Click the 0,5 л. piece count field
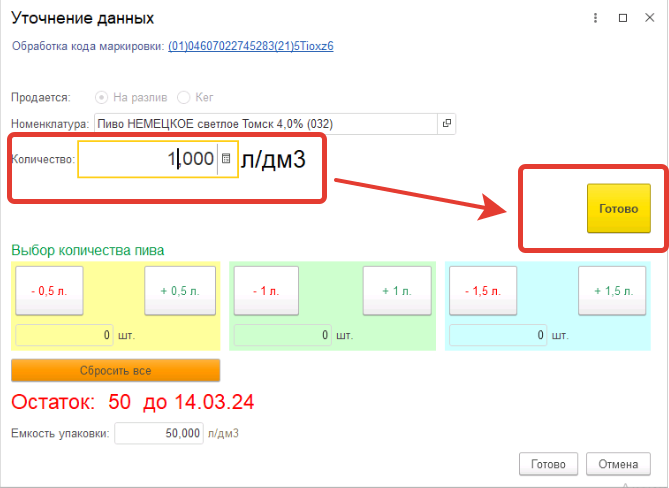This screenshot has height=488, width=669. pyautogui.click(x=64, y=335)
